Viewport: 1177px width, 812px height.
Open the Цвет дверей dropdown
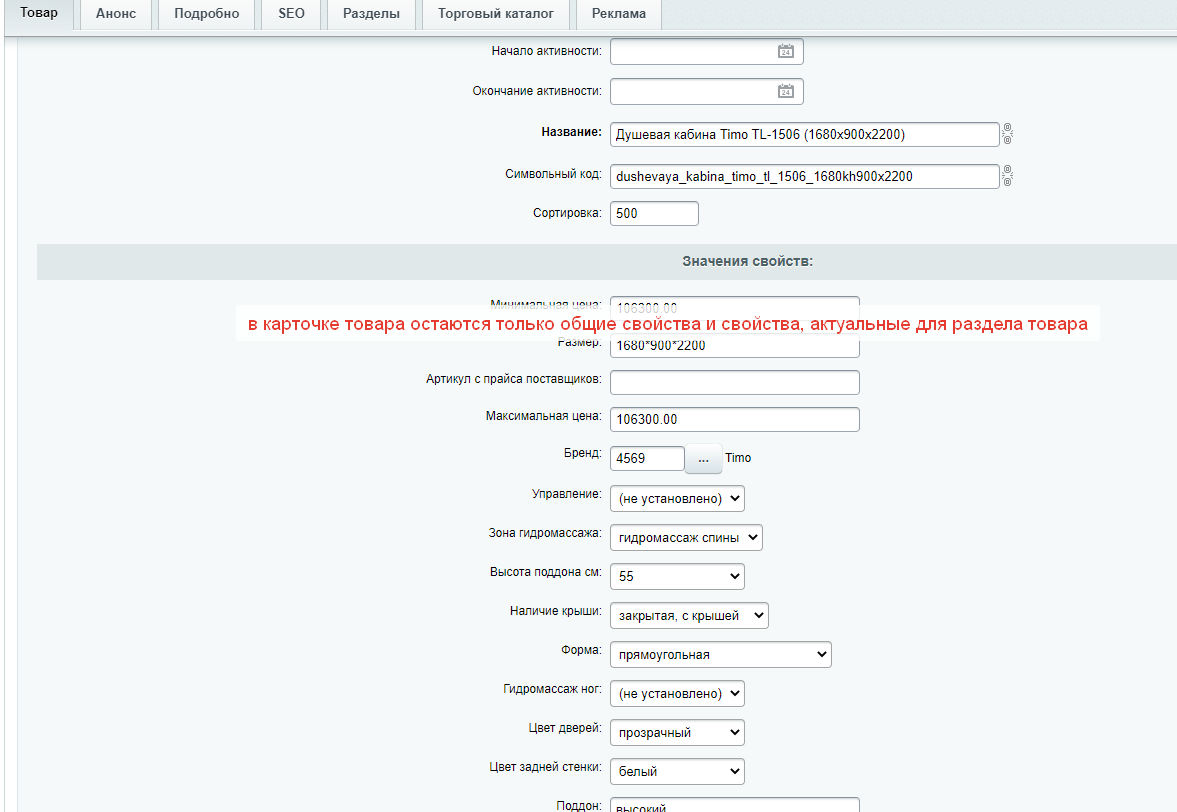click(677, 733)
